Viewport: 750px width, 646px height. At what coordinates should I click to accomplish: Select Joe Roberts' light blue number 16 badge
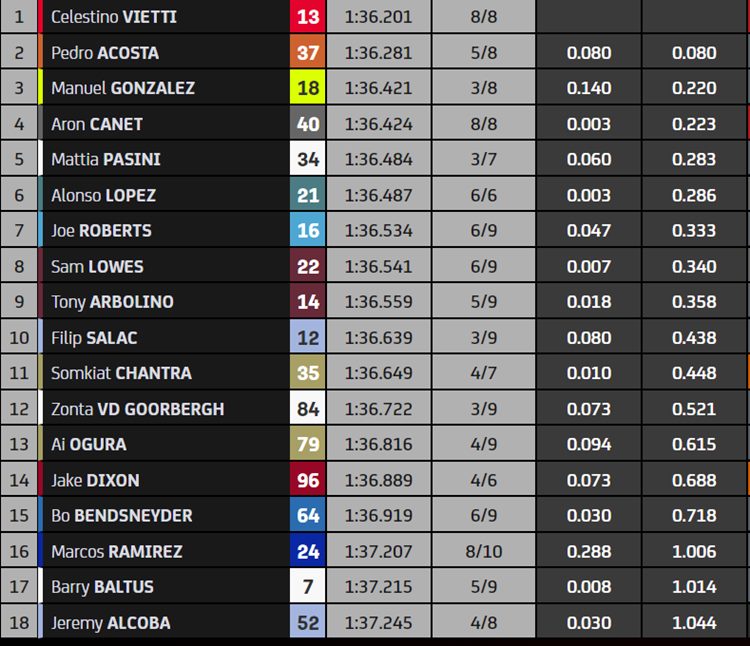pyautogui.click(x=308, y=230)
